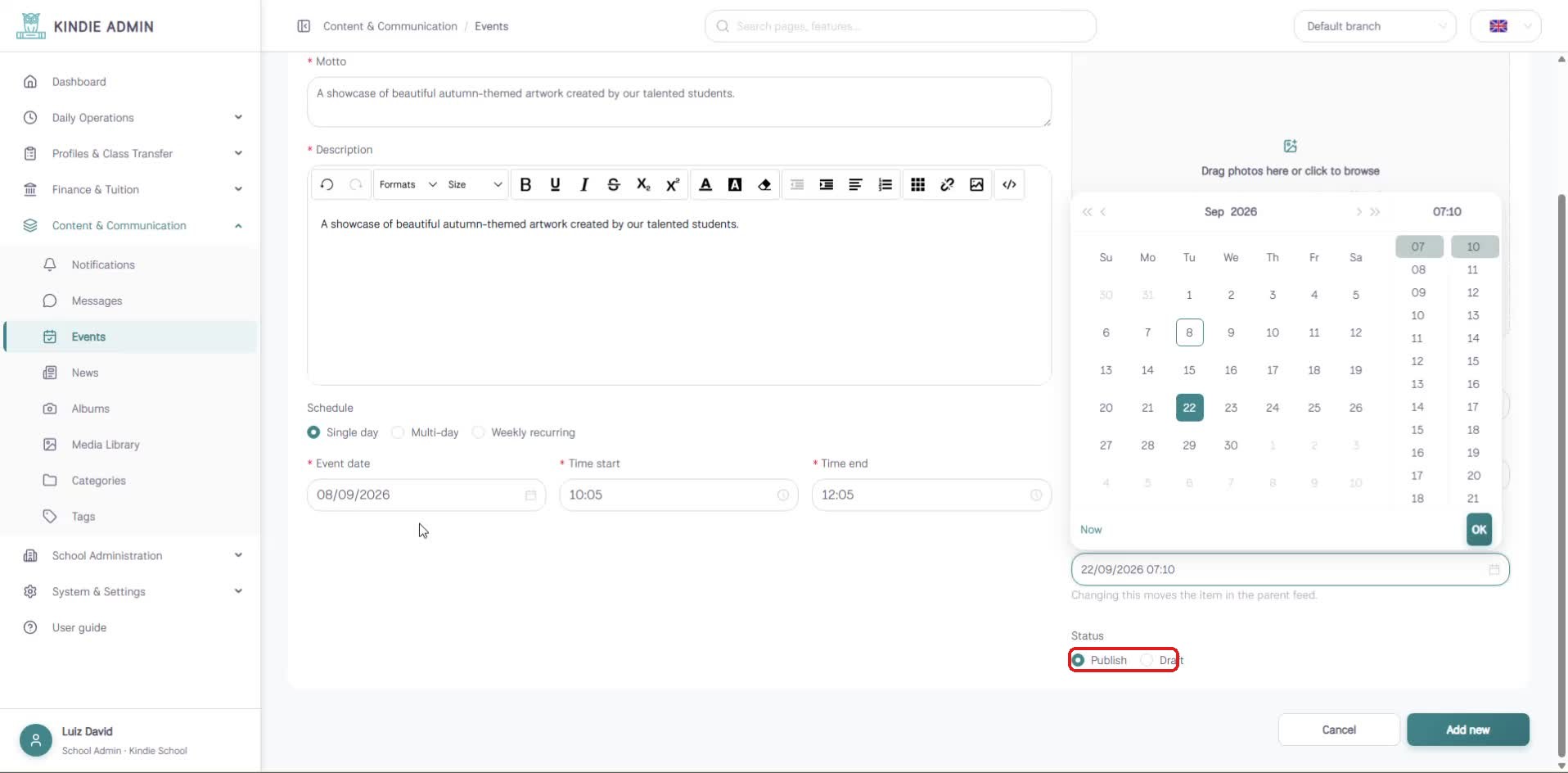
Task: Open the Dashboard page
Action: click(79, 82)
